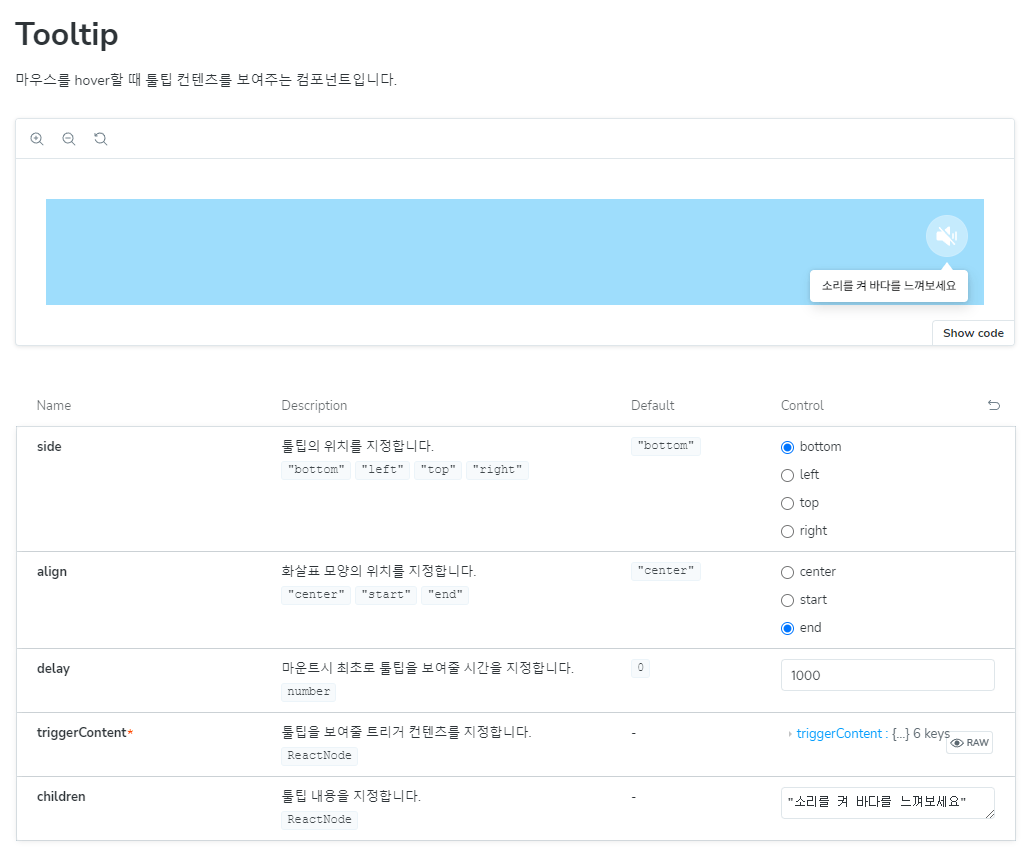Click the muted speaker icon button
The width and height of the screenshot is (1027, 853).
946,237
